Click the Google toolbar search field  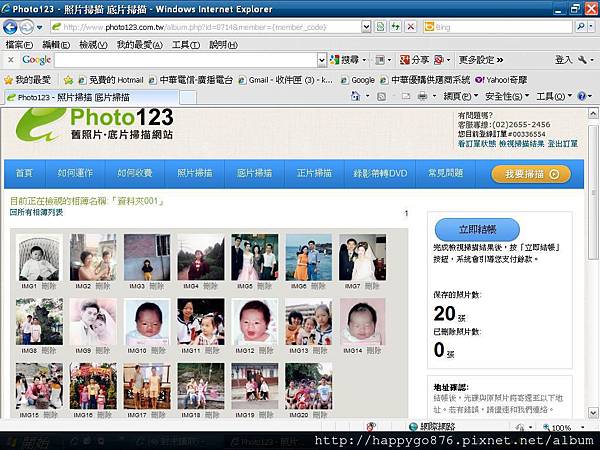coord(186,60)
